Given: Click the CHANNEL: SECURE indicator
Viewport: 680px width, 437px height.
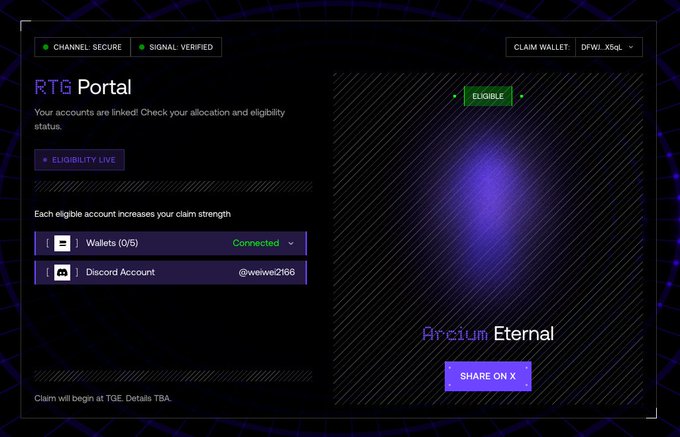Looking at the screenshot, I should [82, 47].
